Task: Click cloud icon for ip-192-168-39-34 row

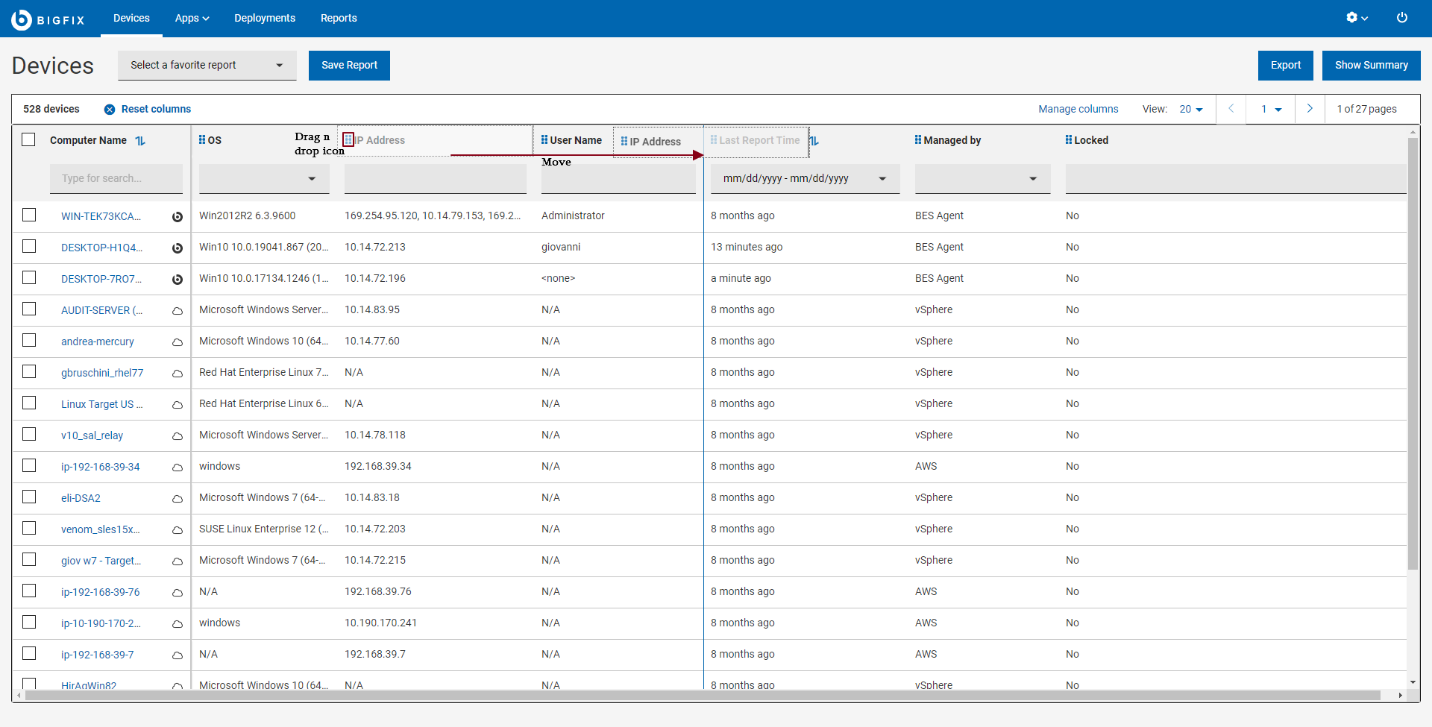Action: [178, 467]
